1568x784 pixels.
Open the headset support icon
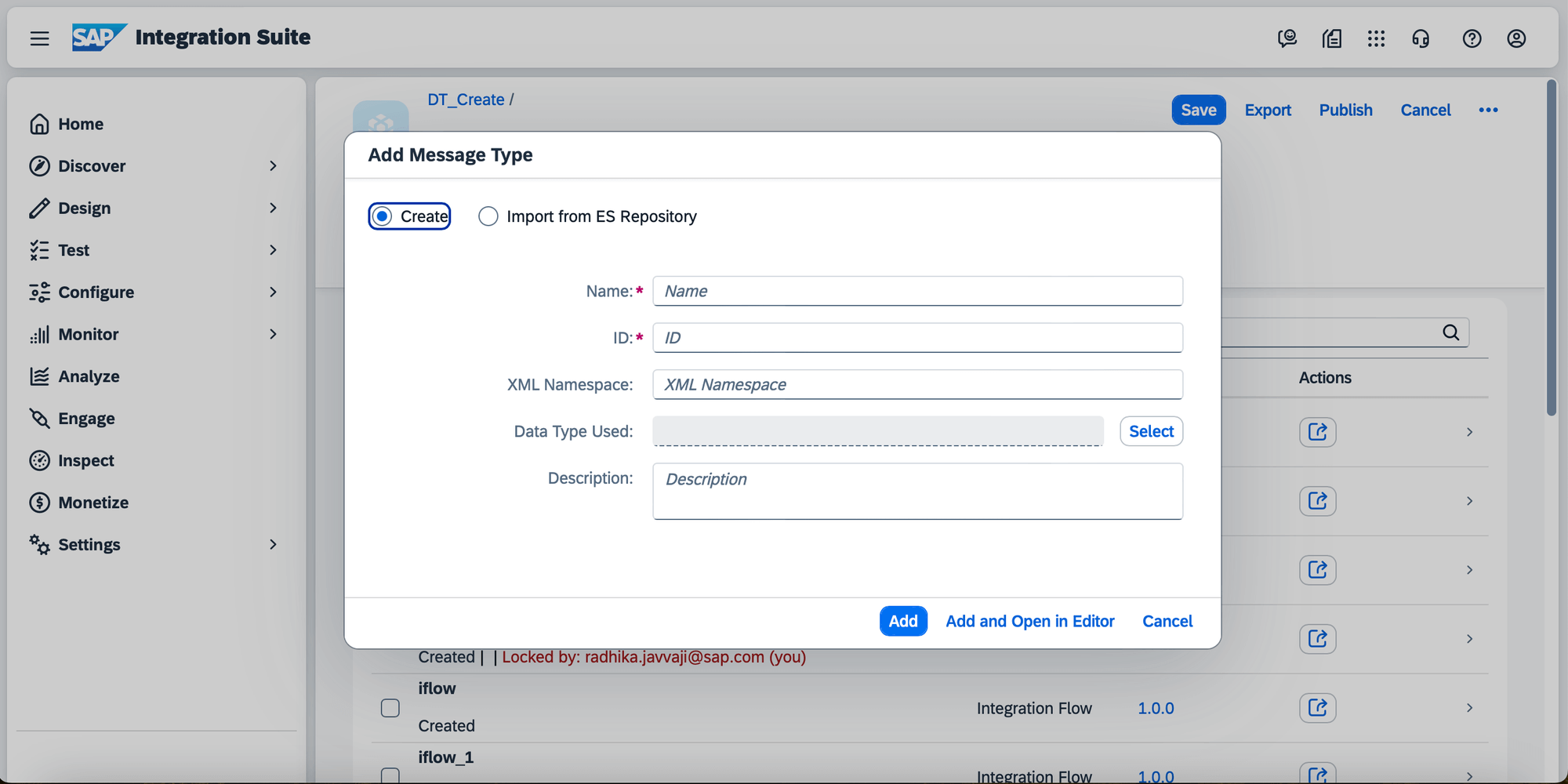tap(1421, 38)
